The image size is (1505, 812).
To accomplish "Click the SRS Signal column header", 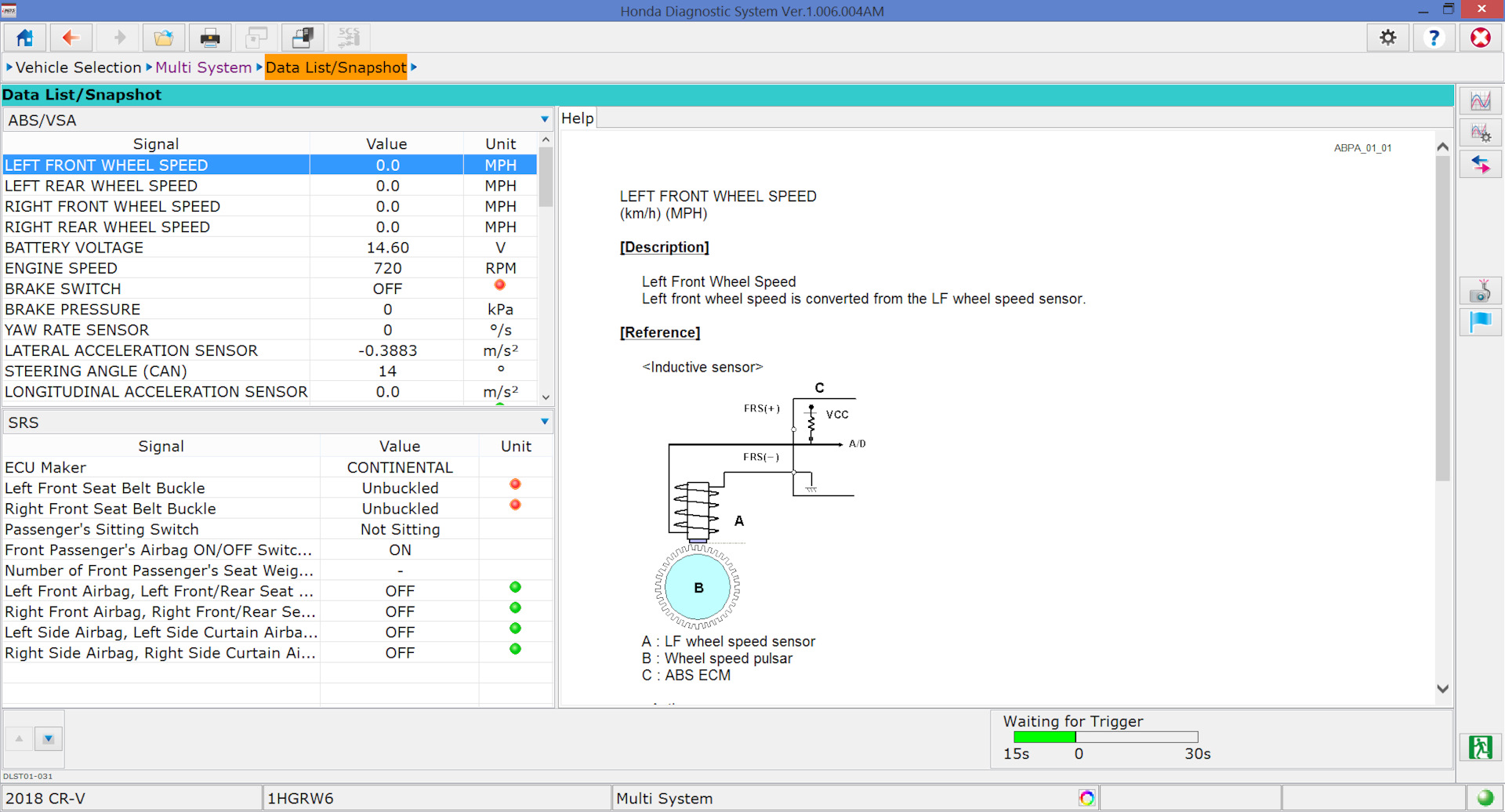I will [x=161, y=446].
